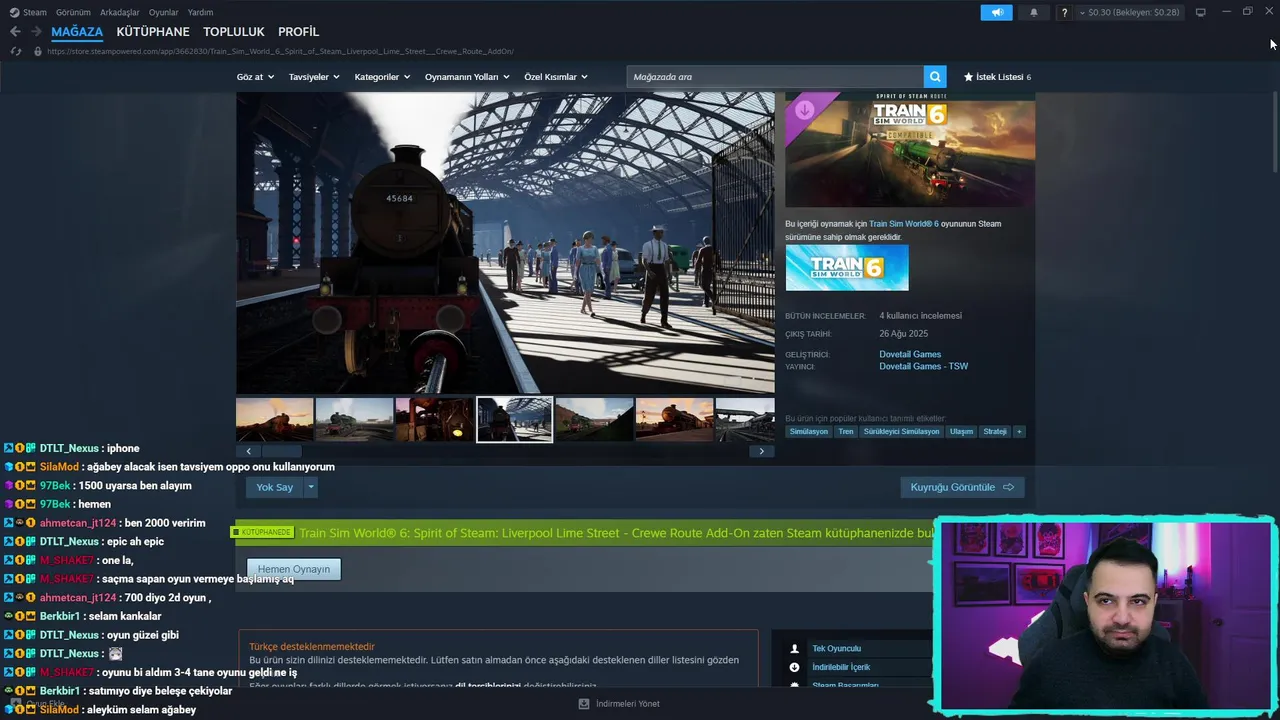Viewport: 1280px width, 720px height.
Task: Open the Dovetail Games - TSW publisher link
Action: (923, 366)
